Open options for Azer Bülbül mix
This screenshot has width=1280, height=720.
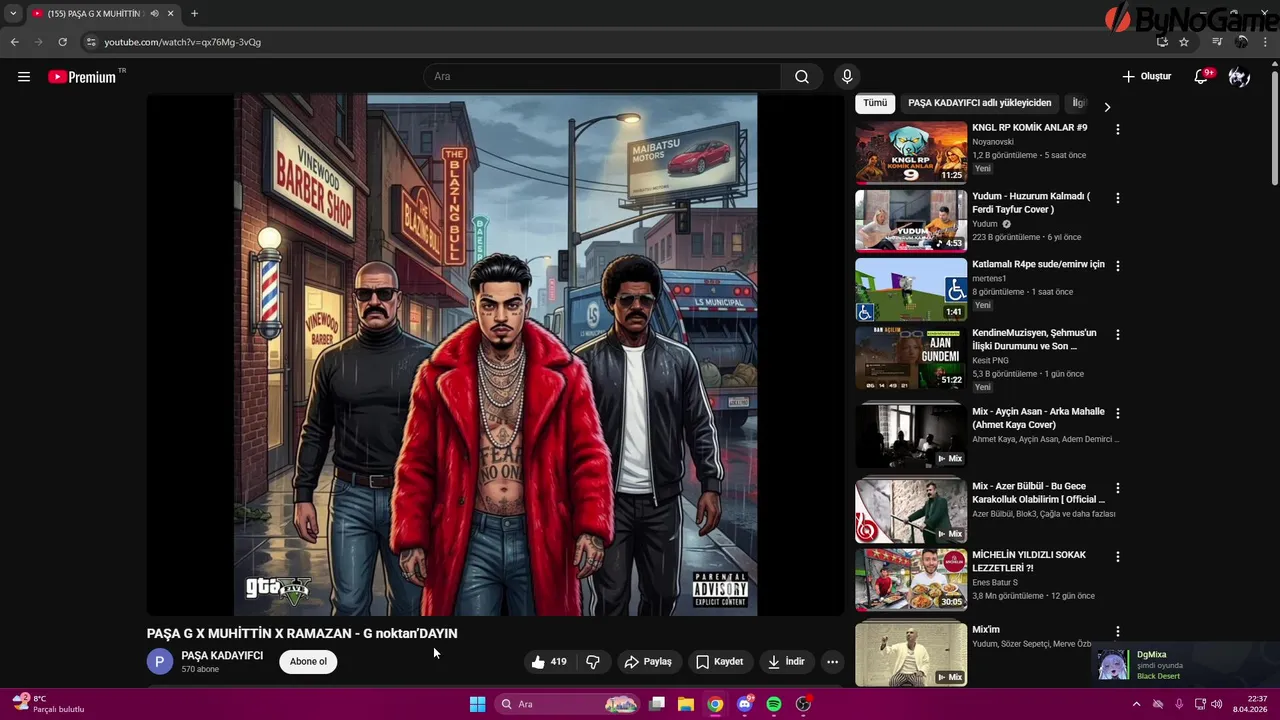1118,488
